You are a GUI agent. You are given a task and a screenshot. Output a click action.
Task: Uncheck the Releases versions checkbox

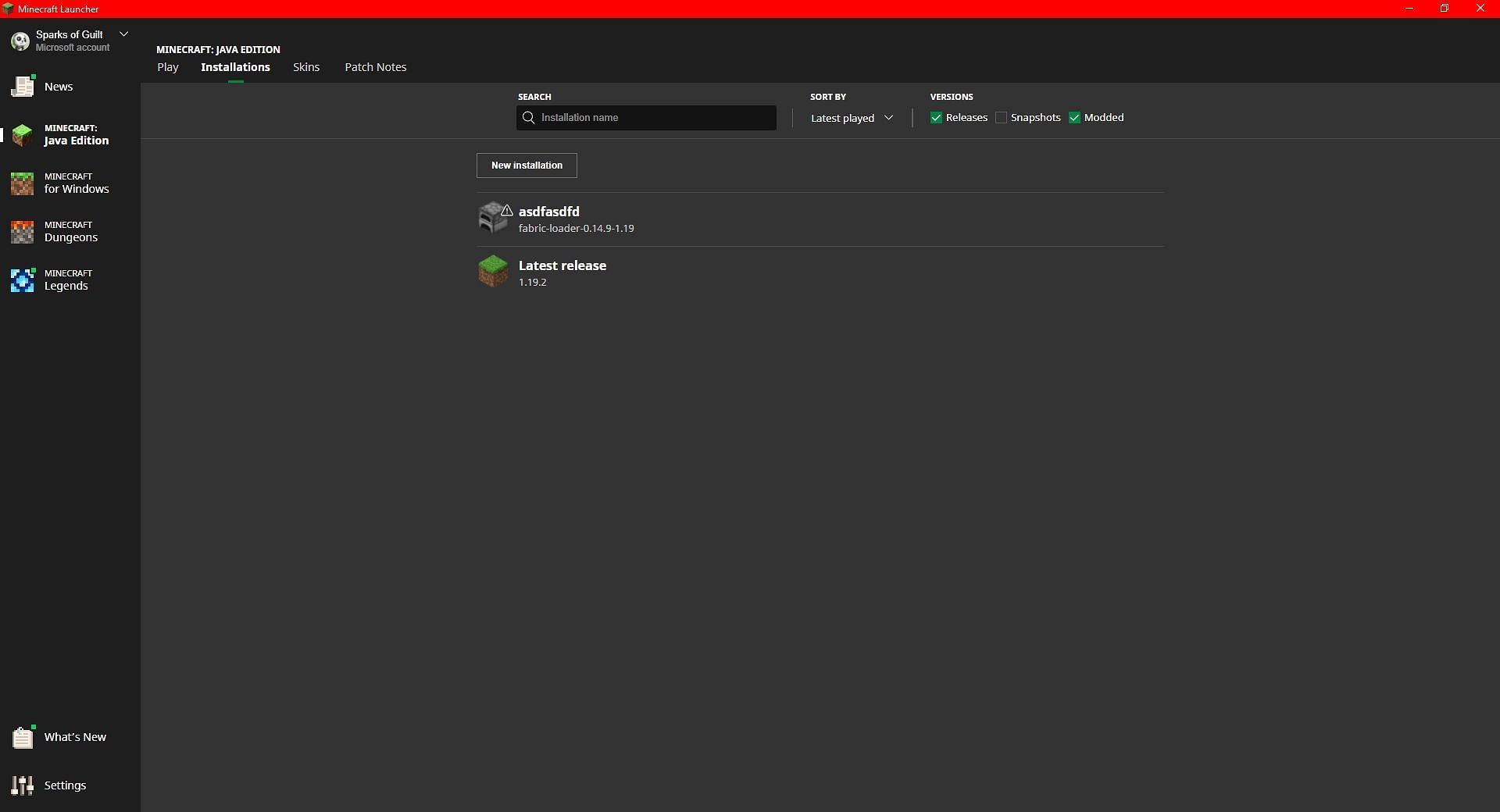point(936,118)
